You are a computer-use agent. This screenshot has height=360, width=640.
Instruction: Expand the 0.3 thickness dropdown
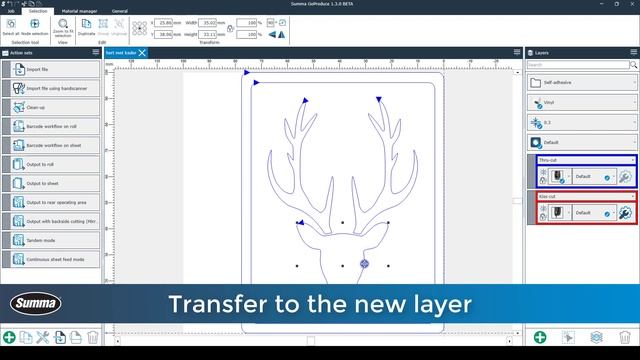(582, 122)
